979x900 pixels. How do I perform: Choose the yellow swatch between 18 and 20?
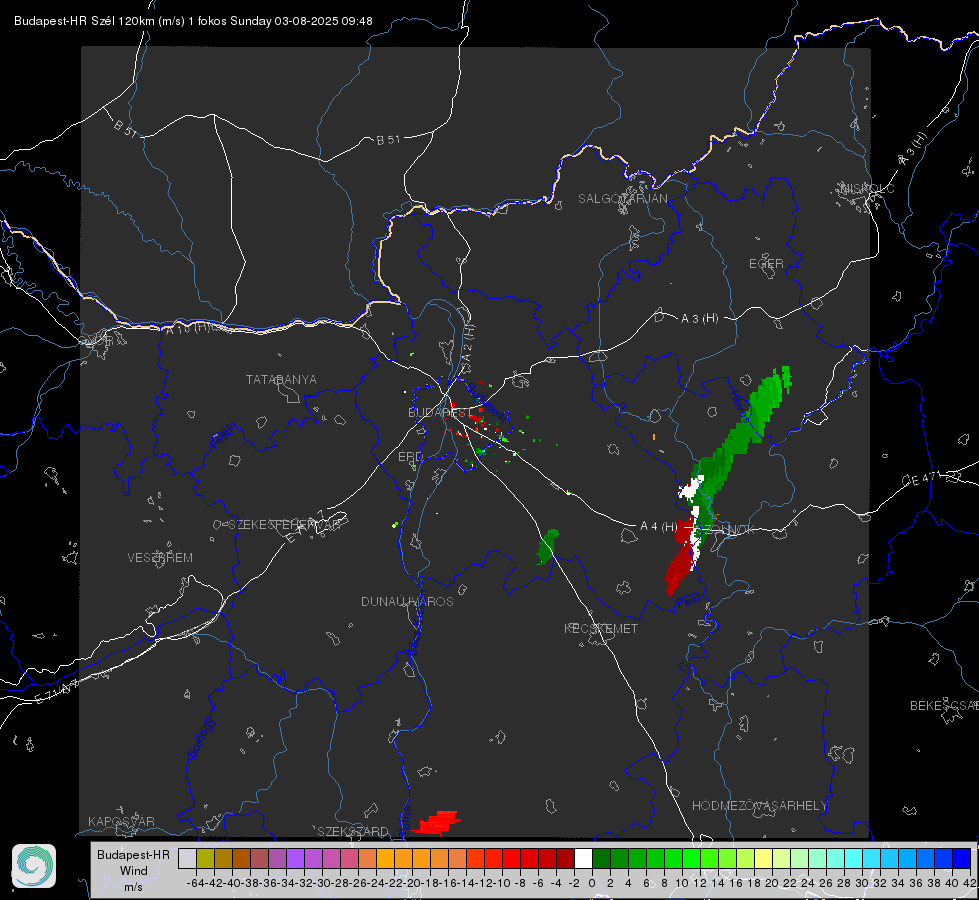763,858
